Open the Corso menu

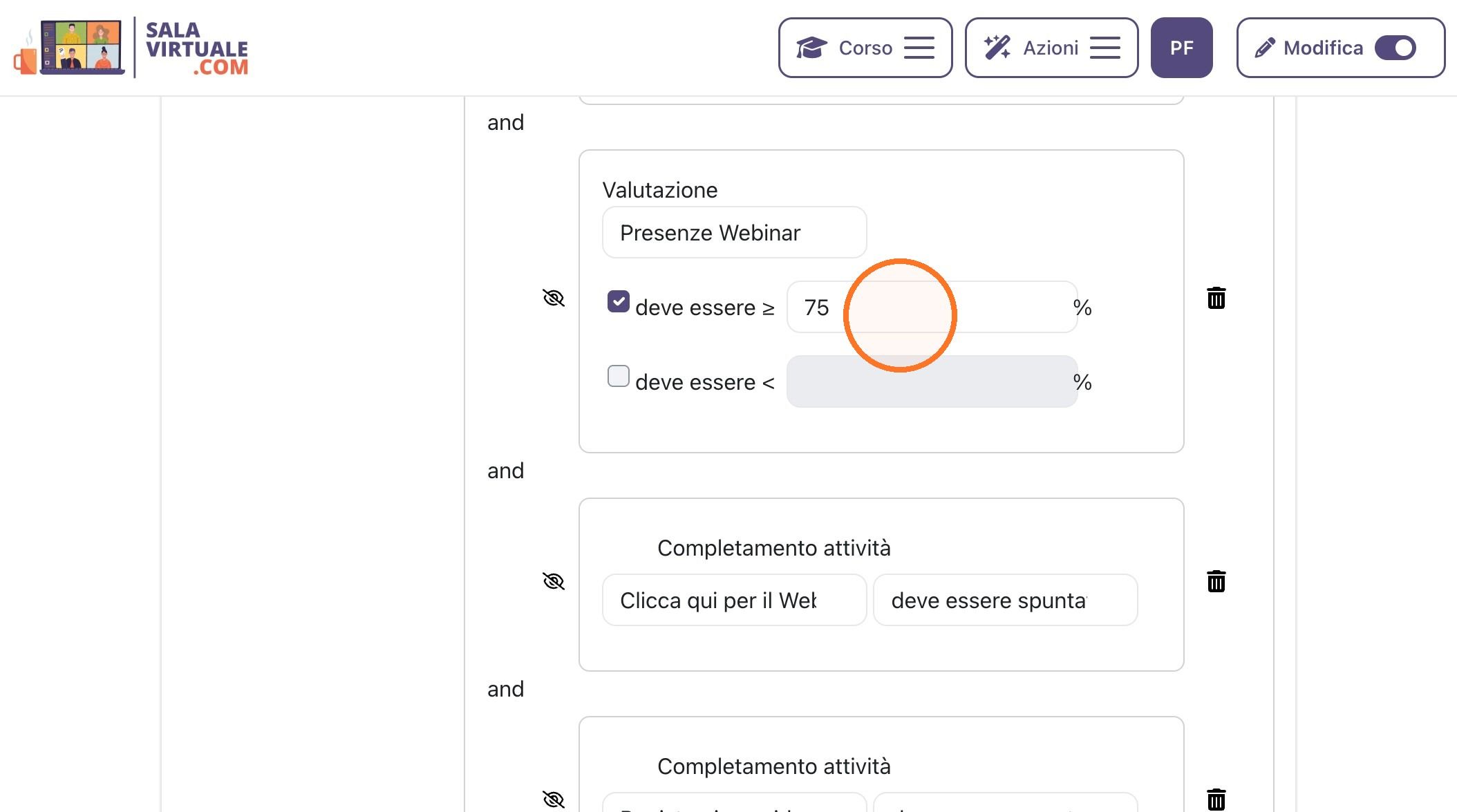pyautogui.click(x=865, y=48)
